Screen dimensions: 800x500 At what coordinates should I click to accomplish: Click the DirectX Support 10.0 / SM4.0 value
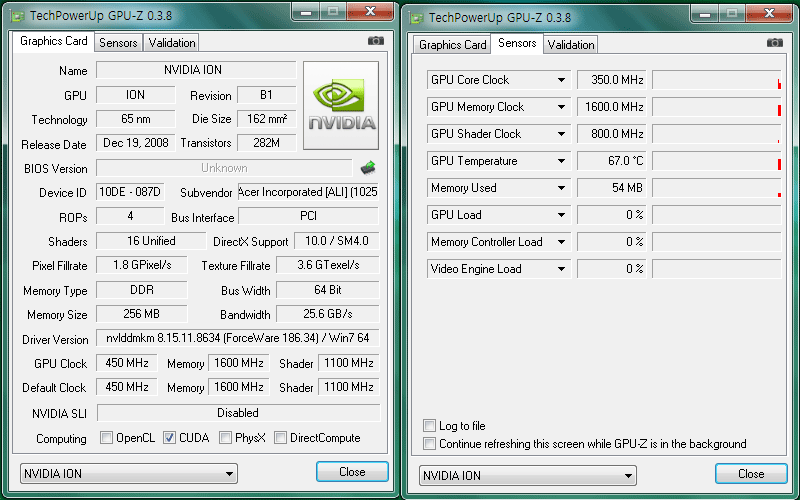337,241
